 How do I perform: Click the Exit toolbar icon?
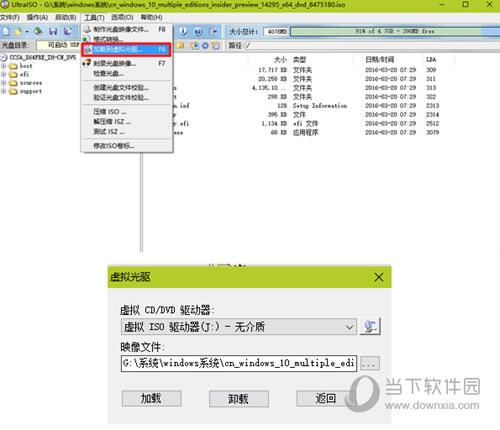(213, 31)
